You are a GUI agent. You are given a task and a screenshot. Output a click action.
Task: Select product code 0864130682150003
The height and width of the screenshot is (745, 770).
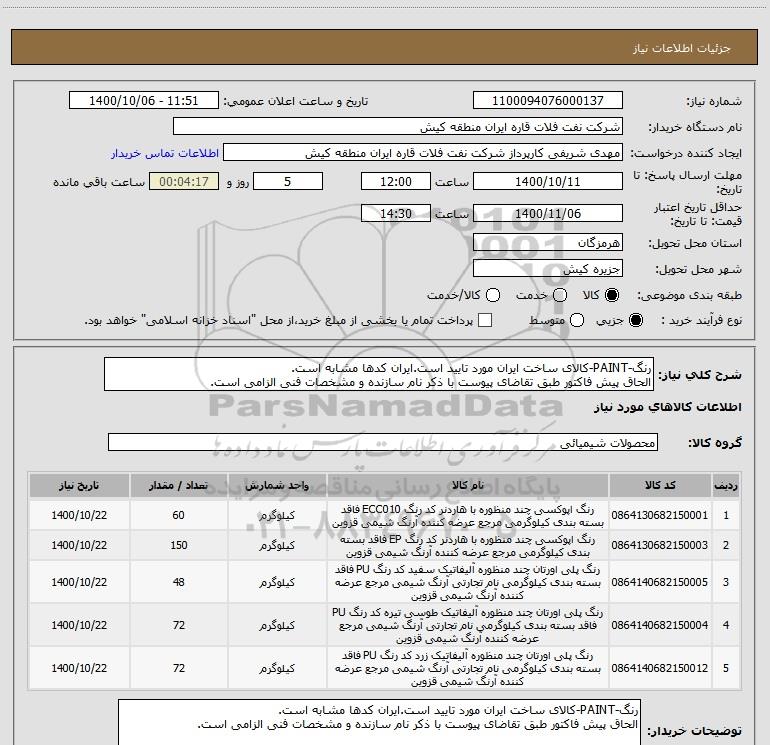pos(660,545)
